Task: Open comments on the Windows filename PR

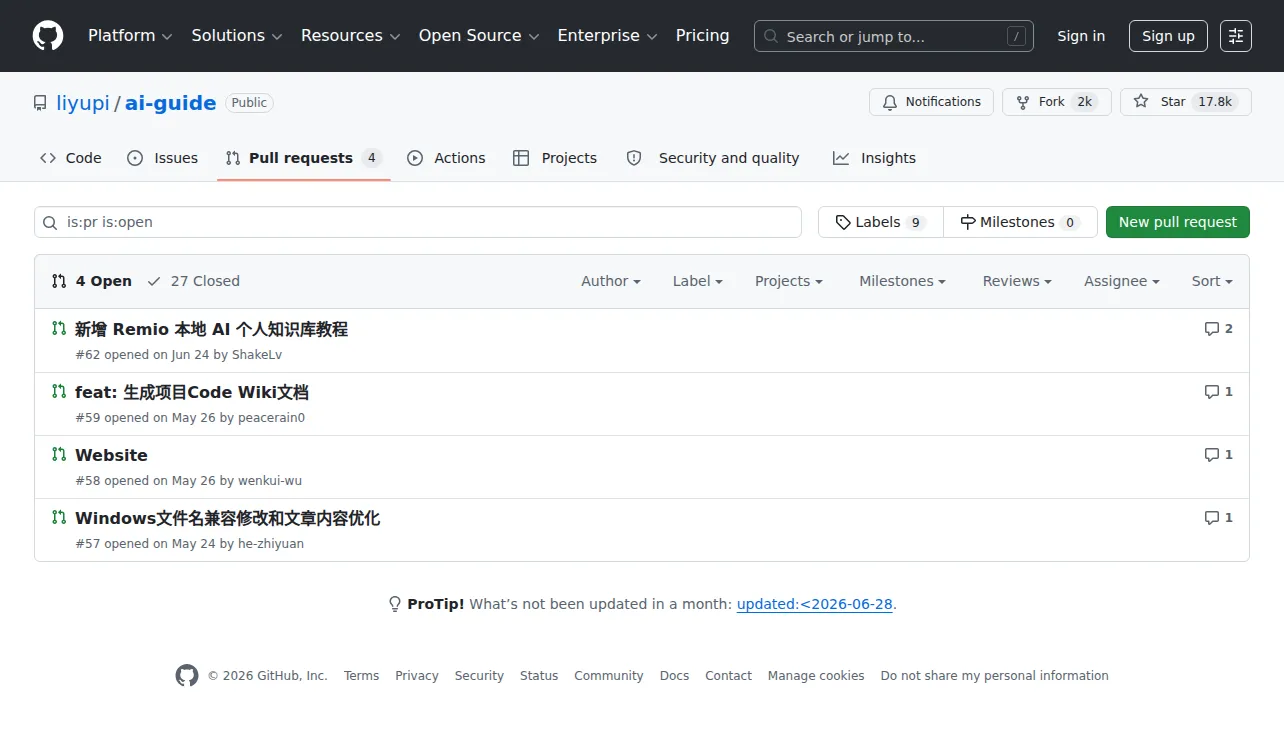Action: tap(1218, 518)
